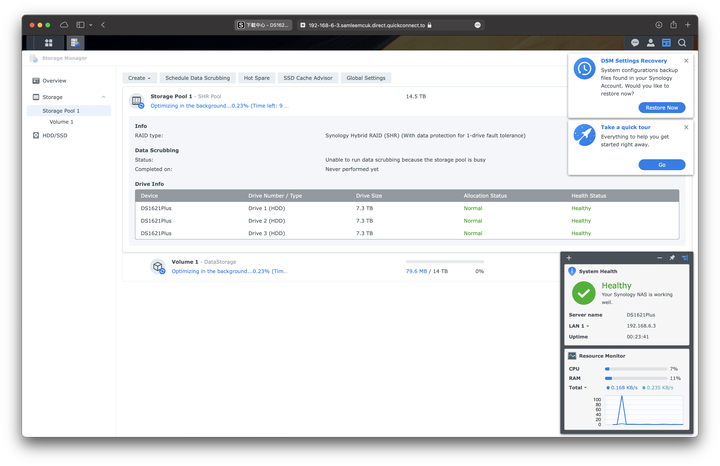
Task: Open the user account options icon
Action: click(x=650, y=43)
